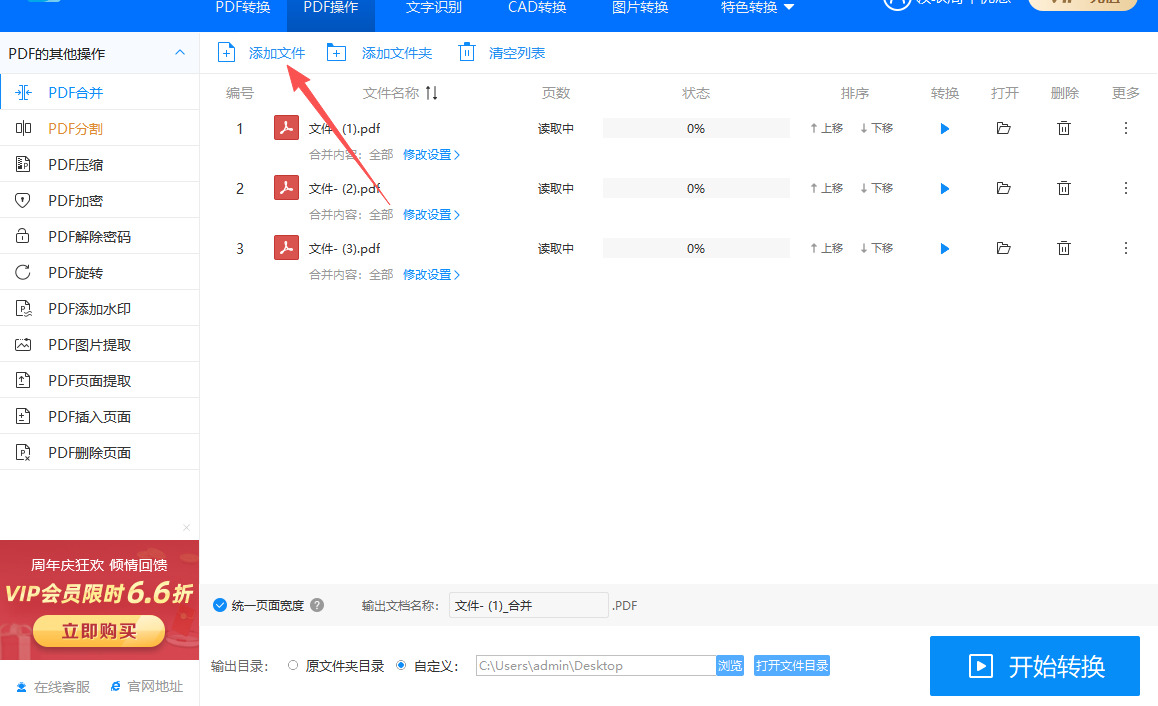This screenshot has width=1158, height=706.
Task: Click file name 文件-(3).pdf
Action: 345,248
